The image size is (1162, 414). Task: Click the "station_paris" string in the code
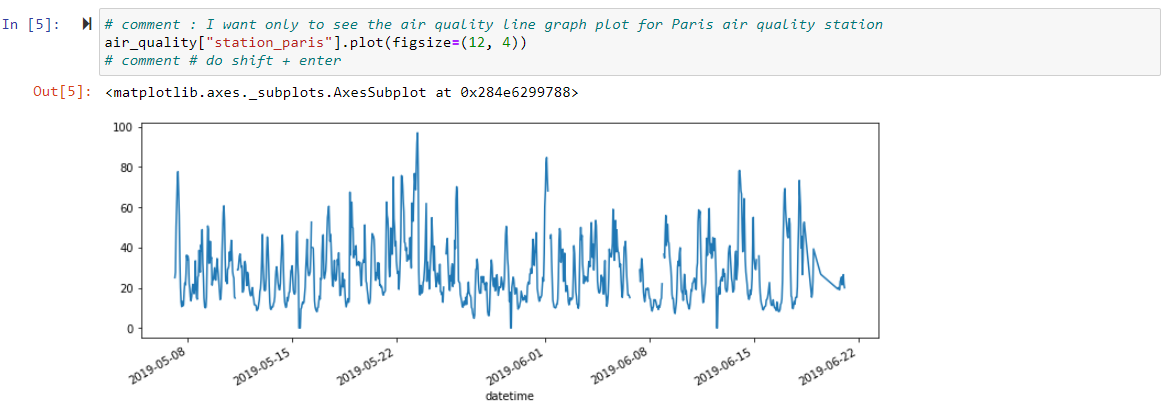pos(240,43)
